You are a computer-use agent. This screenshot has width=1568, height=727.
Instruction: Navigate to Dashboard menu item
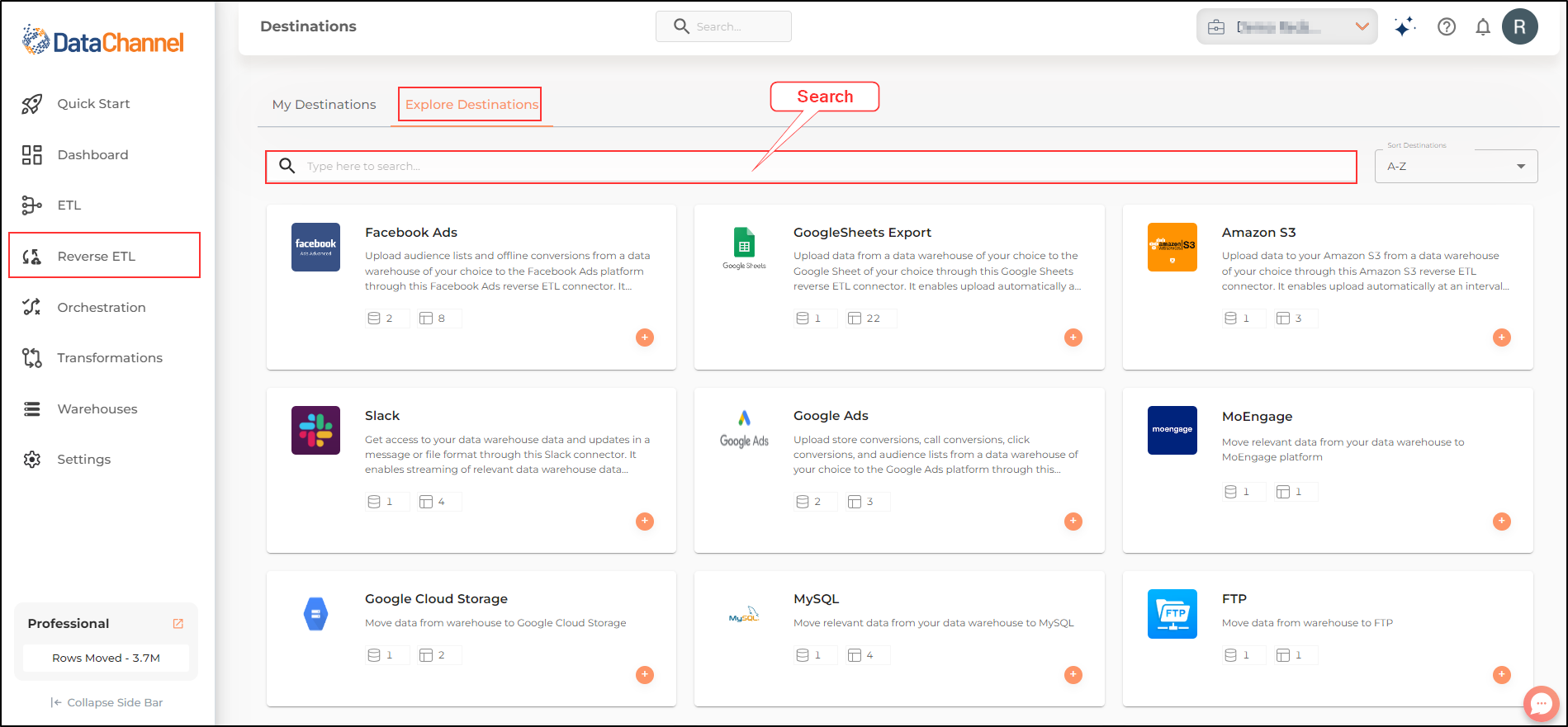(92, 155)
